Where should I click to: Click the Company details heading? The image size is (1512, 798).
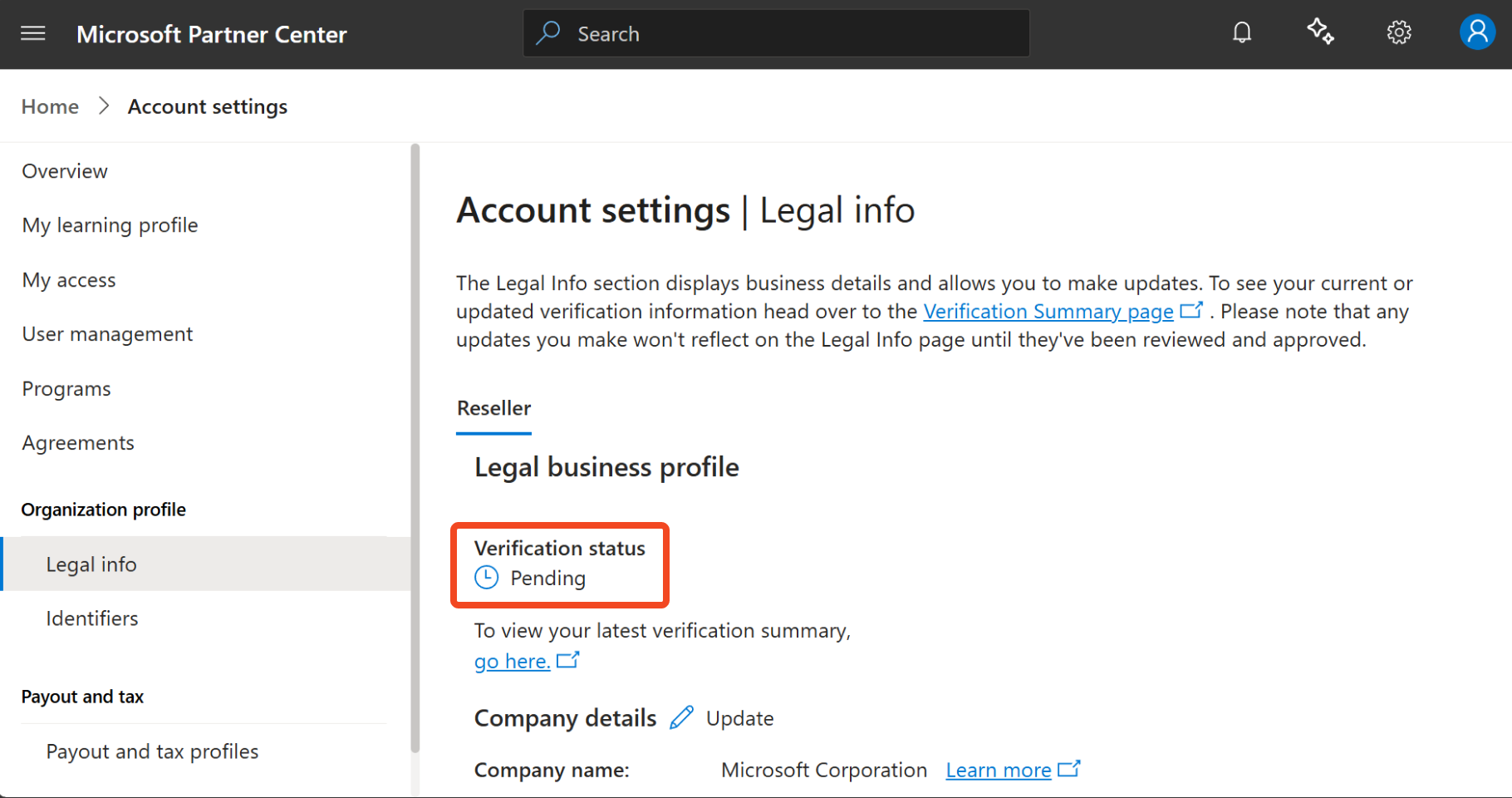(x=565, y=718)
